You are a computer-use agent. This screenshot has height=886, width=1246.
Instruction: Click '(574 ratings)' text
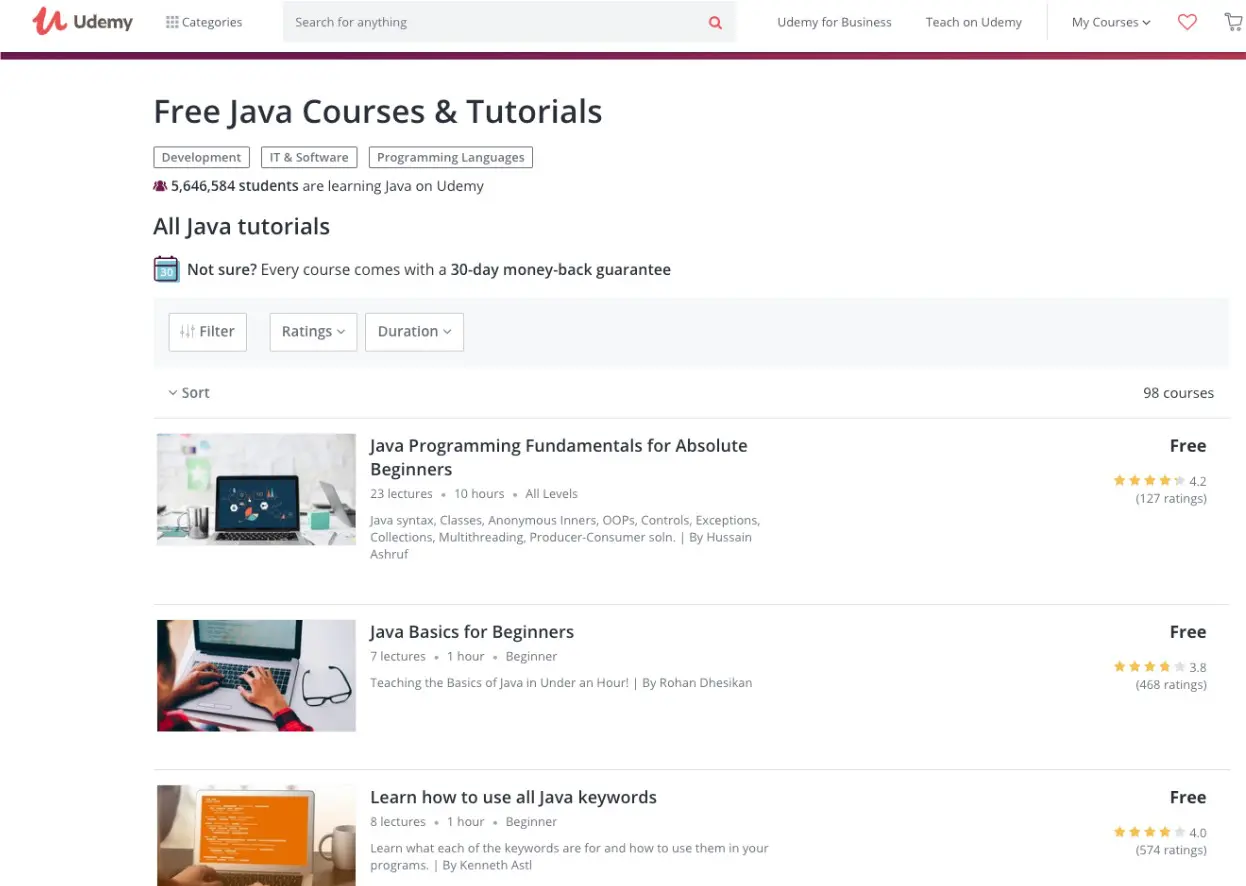click(1171, 851)
